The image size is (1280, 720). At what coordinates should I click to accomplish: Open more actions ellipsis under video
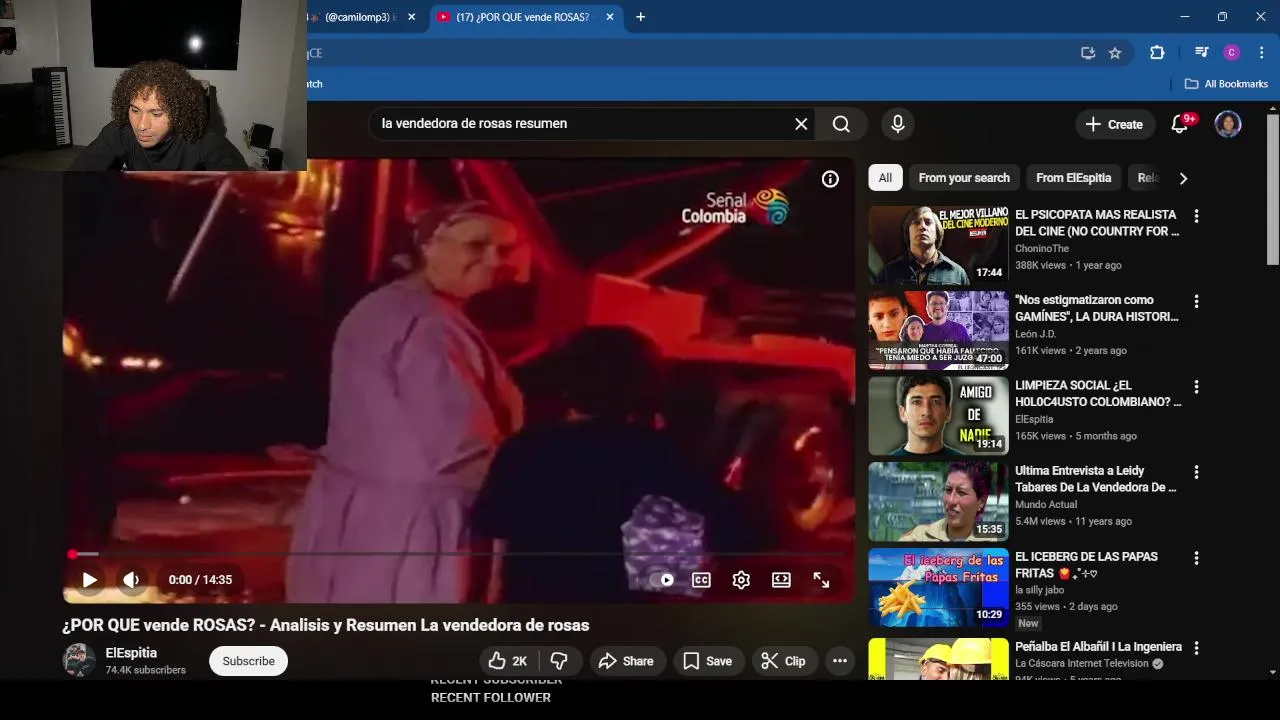840,661
